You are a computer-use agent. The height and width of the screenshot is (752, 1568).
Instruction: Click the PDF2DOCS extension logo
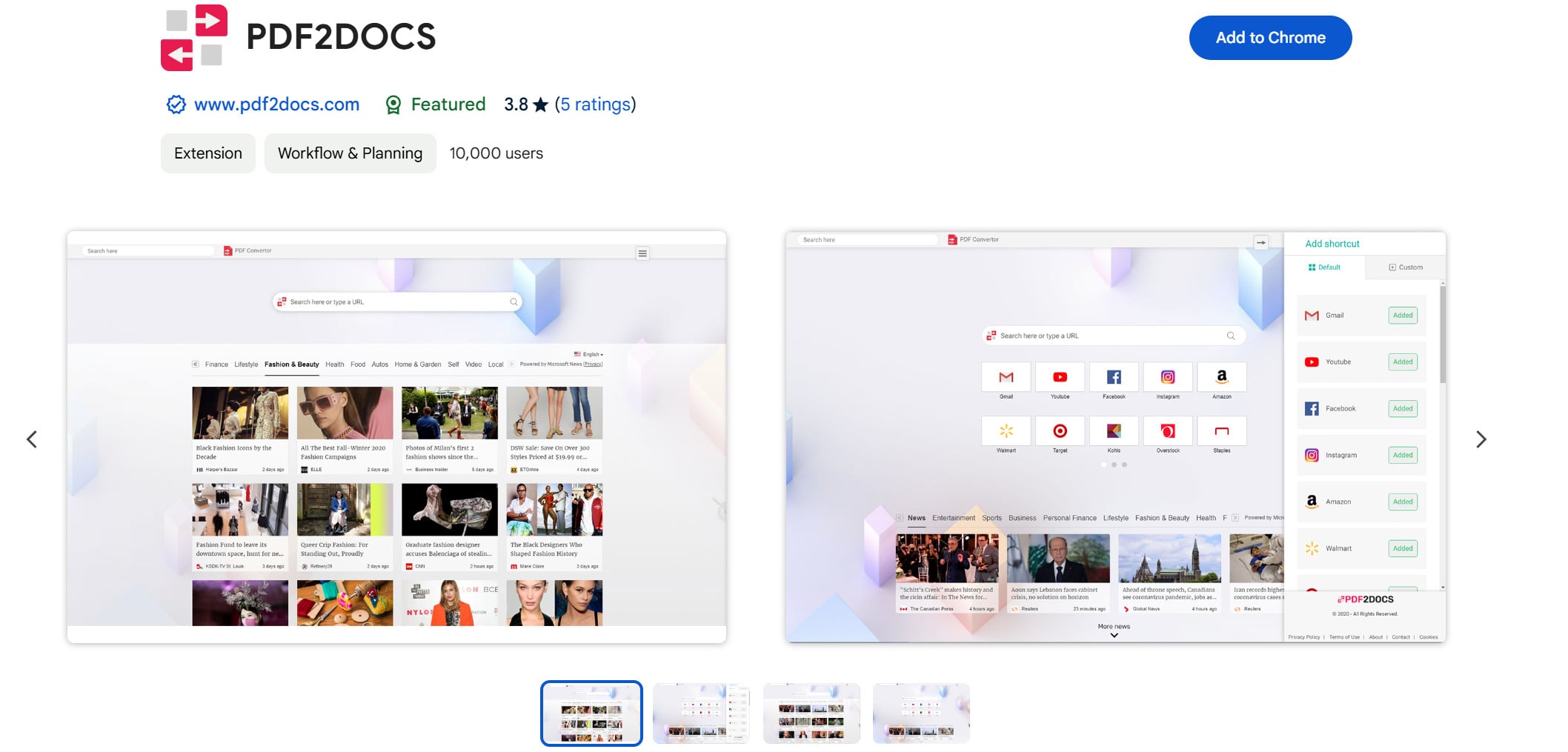(194, 38)
